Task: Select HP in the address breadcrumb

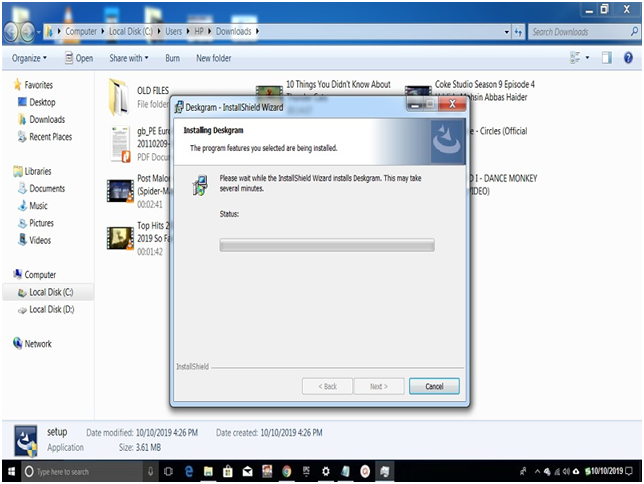Action: (x=199, y=31)
